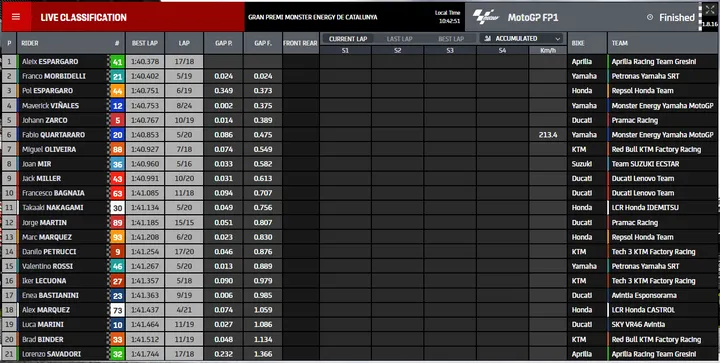Viewport: 720px width, 363px height.
Task: Switch to CURRENT LAP tab
Action: coord(348,39)
